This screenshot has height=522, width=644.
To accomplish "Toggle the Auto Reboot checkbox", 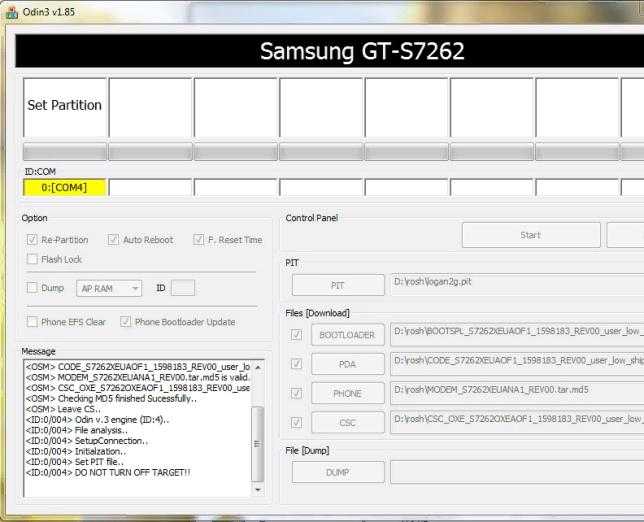I will [x=113, y=239].
